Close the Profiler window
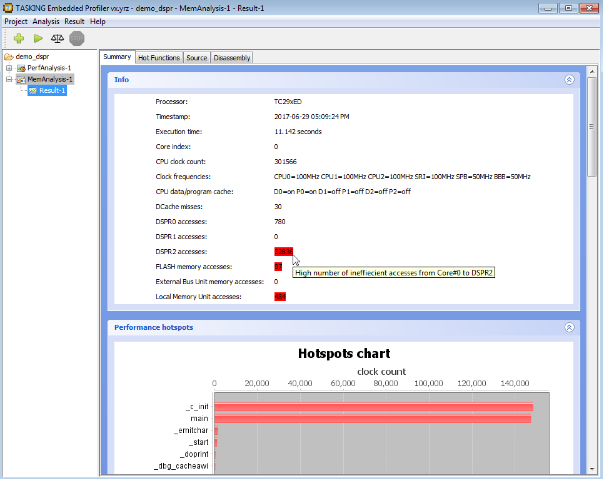 [x=589, y=8]
